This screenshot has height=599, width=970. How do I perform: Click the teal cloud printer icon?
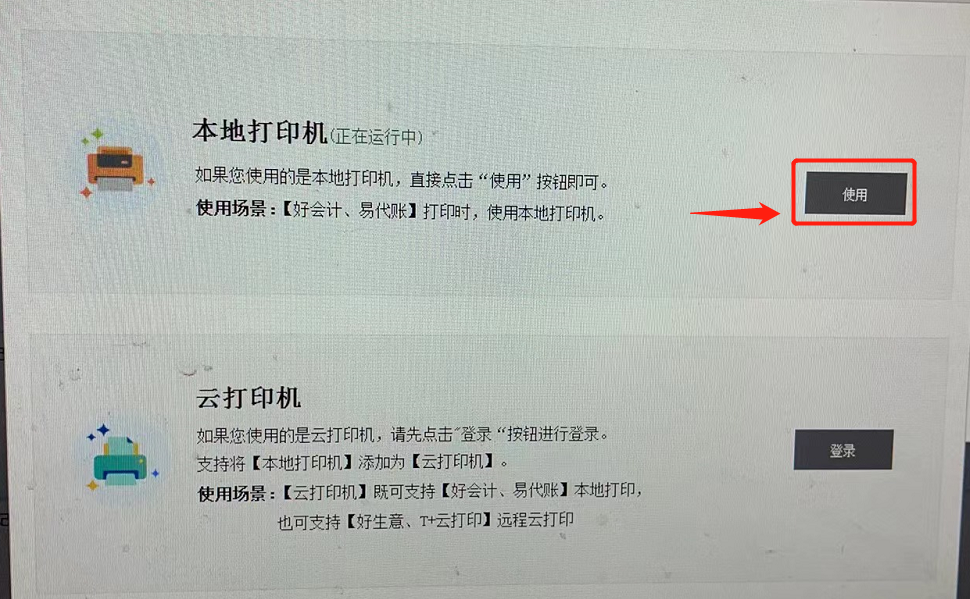122,459
